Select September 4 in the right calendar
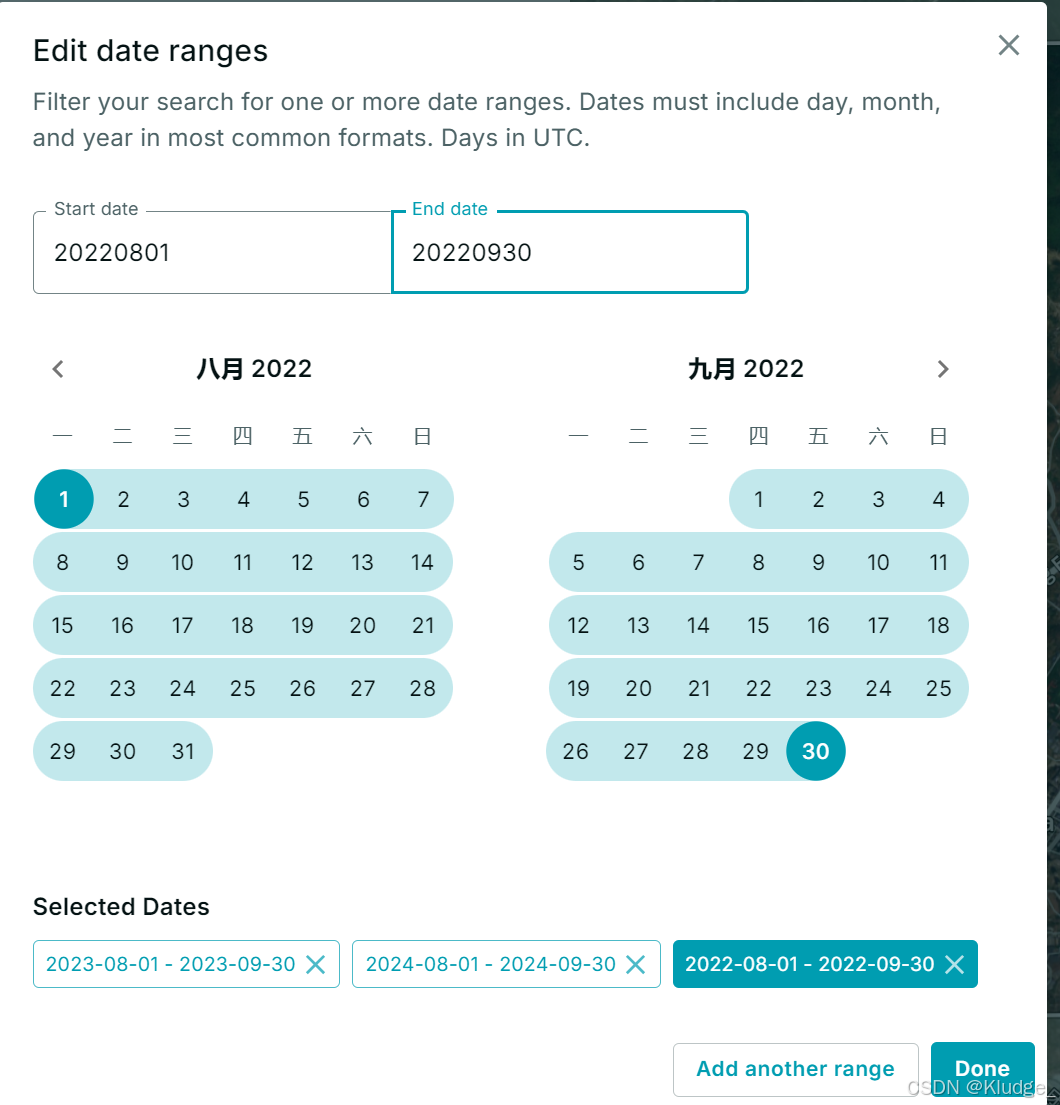This screenshot has width=1060, height=1105. (938, 499)
